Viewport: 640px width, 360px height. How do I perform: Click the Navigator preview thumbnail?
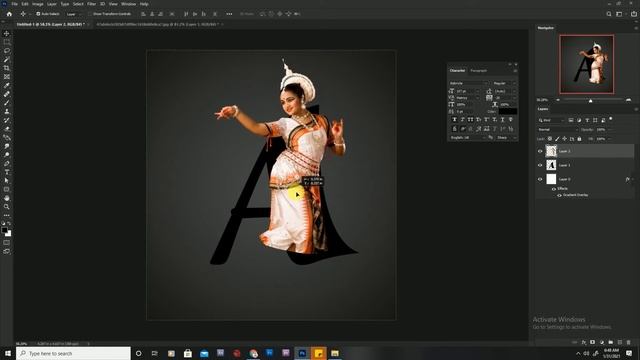click(587, 64)
